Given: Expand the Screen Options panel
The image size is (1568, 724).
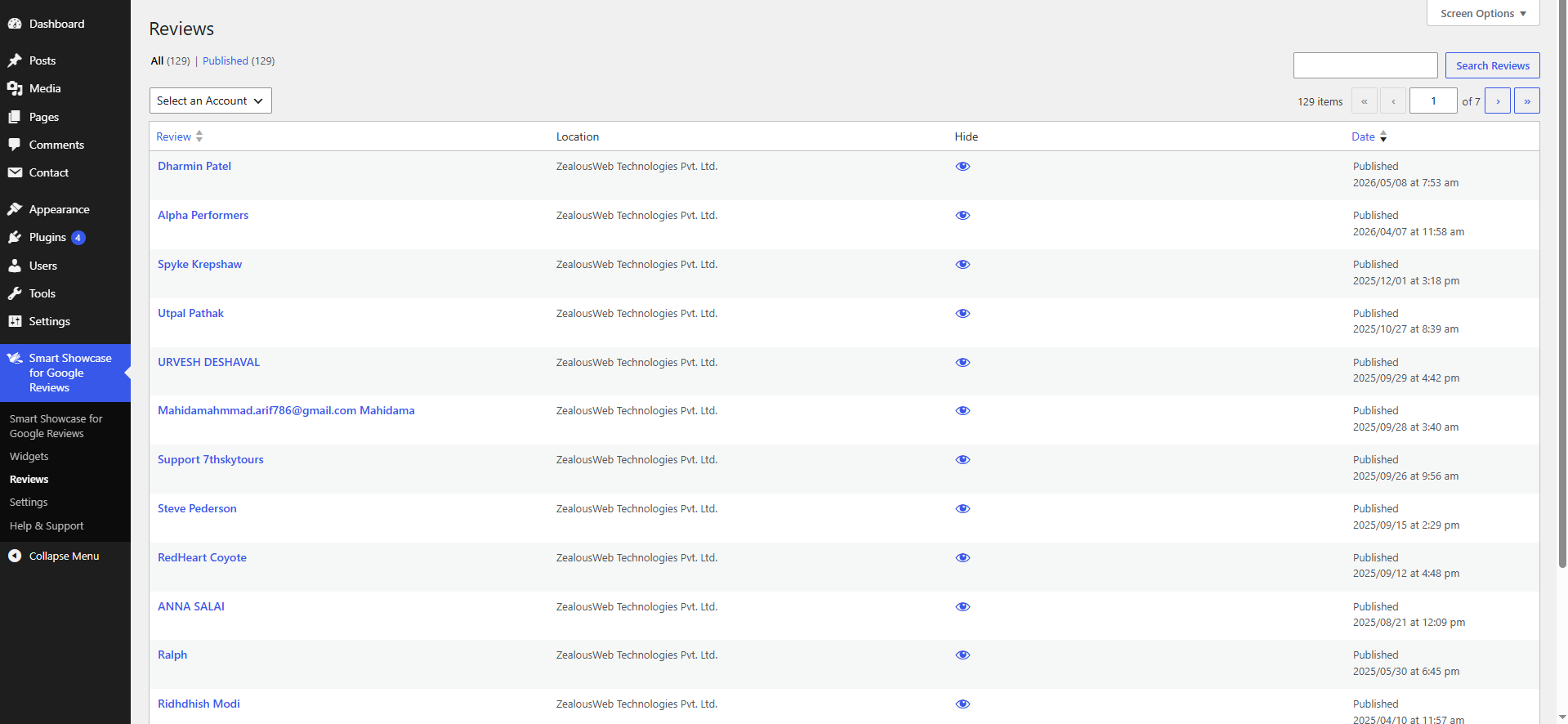Looking at the screenshot, I should [x=1483, y=13].
